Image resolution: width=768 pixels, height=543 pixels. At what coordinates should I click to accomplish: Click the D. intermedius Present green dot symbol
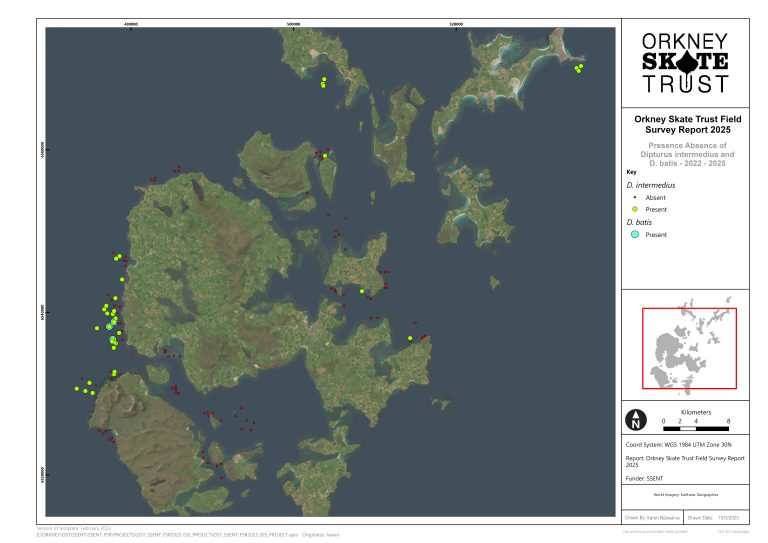point(633,210)
